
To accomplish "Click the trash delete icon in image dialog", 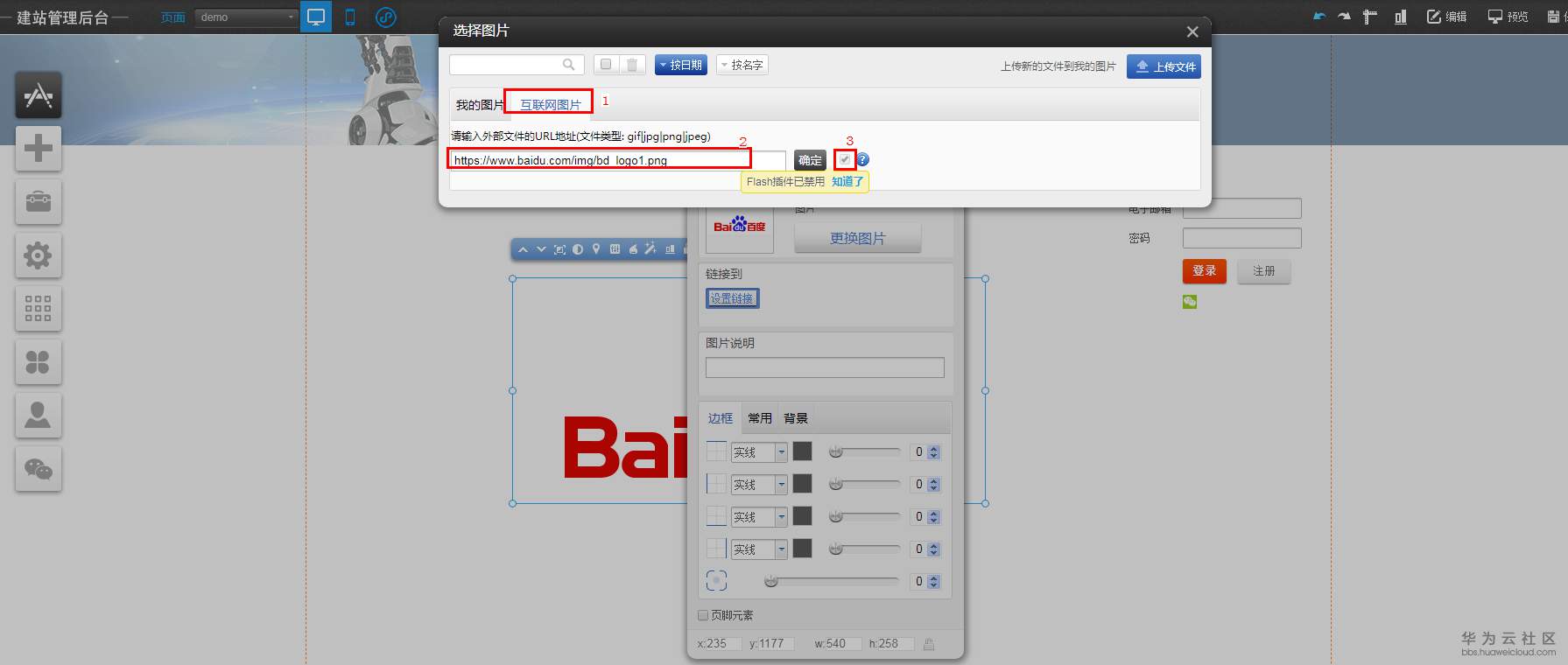I will tap(632, 65).
